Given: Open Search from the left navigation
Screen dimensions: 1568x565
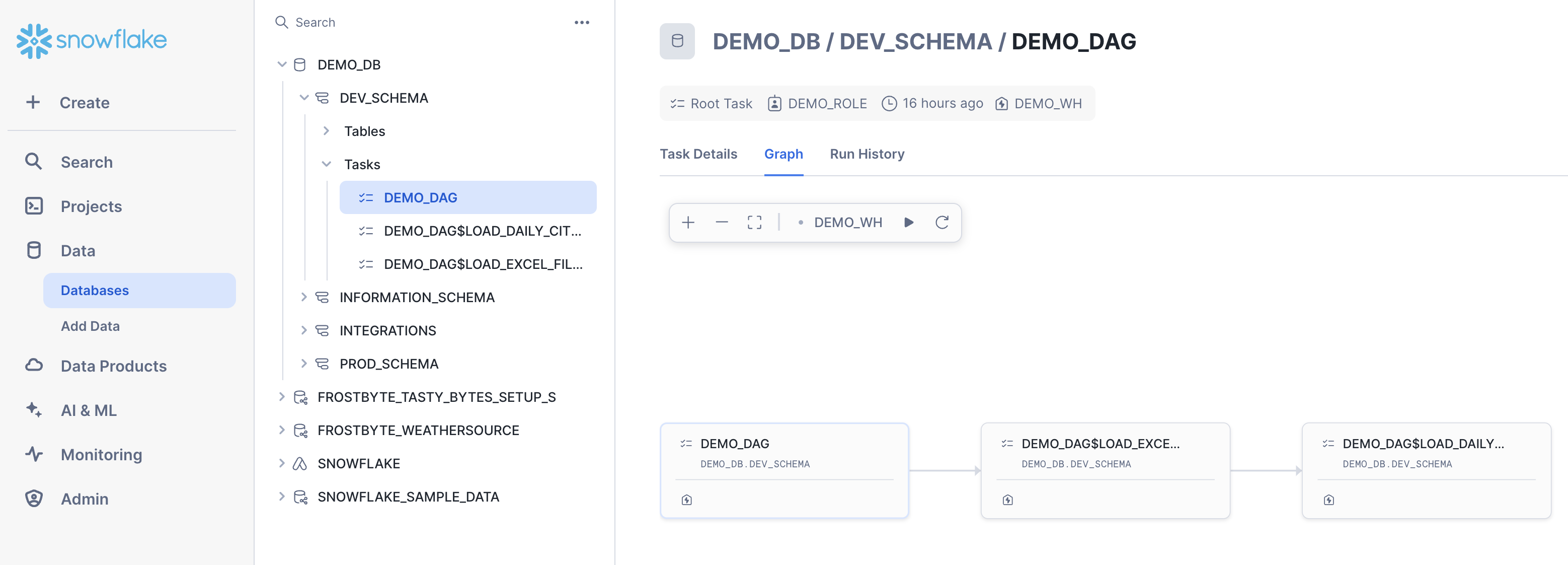Looking at the screenshot, I should (x=87, y=162).
